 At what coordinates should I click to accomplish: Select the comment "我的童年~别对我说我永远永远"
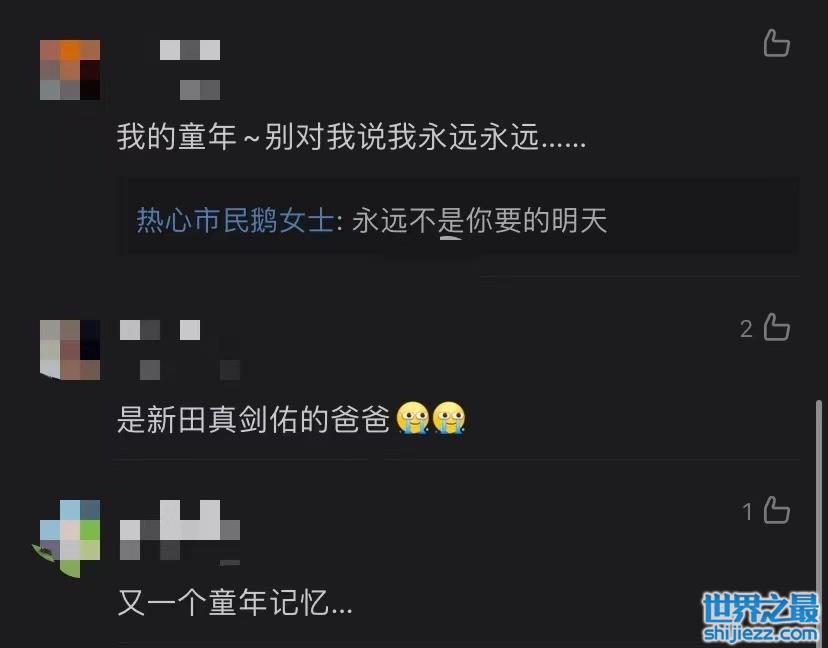point(352,137)
